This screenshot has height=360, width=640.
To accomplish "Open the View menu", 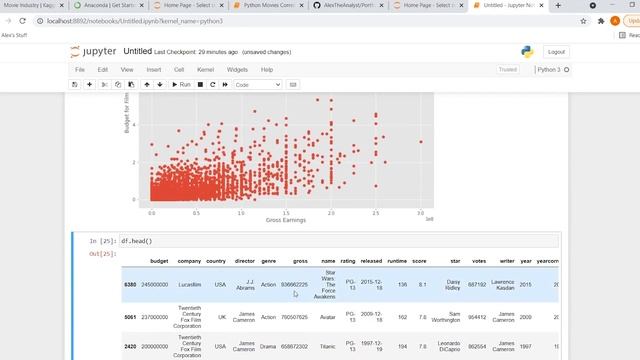I will pos(127,70).
